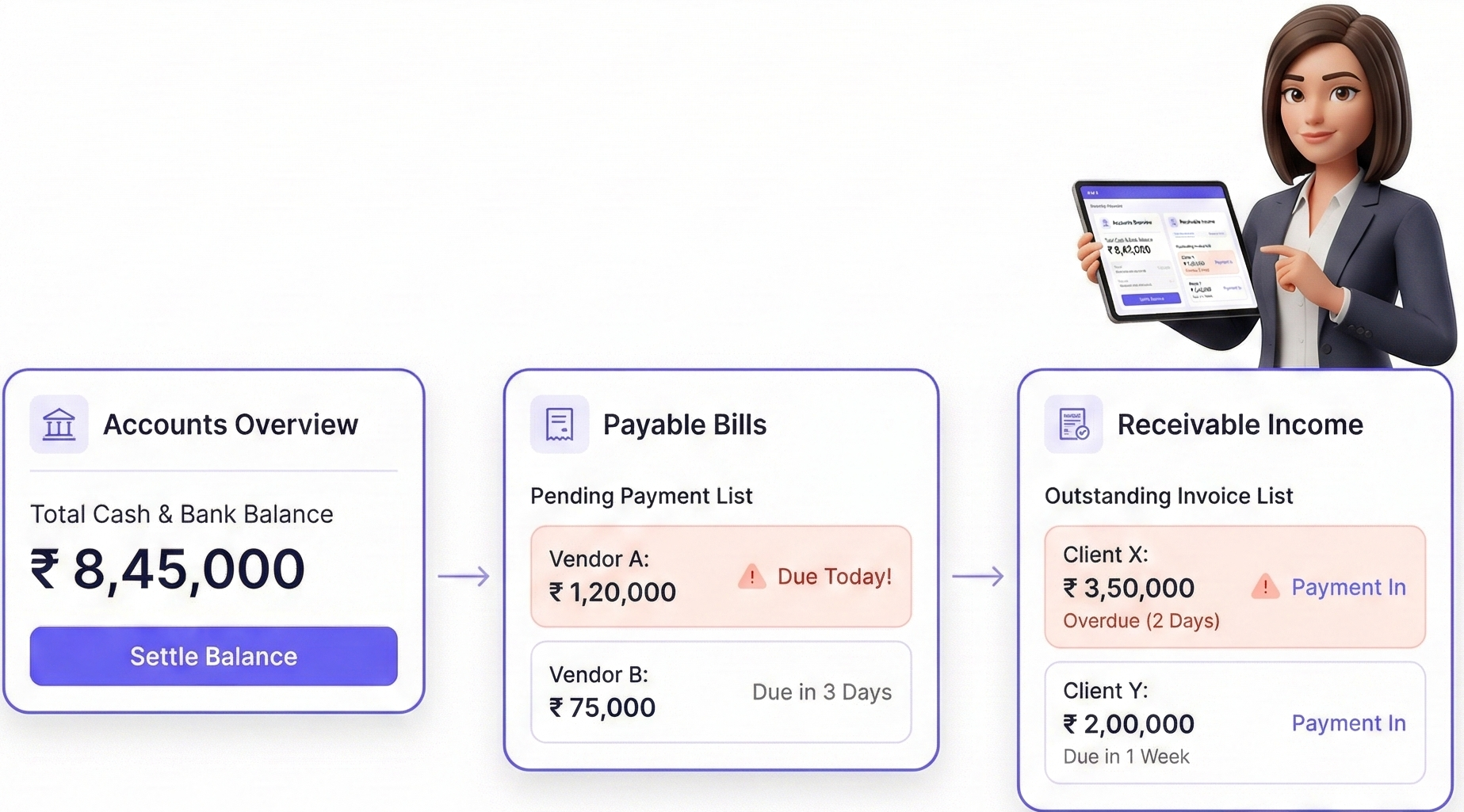The image size is (1464, 812).
Task: Click the ₹ 8,45,000 total balance amount
Action: pyautogui.click(x=167, y=570)
